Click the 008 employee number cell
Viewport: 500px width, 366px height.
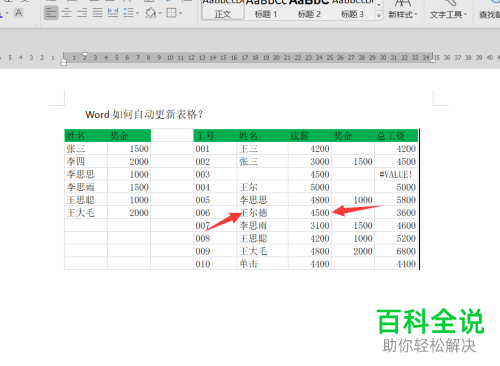point(215,238)
